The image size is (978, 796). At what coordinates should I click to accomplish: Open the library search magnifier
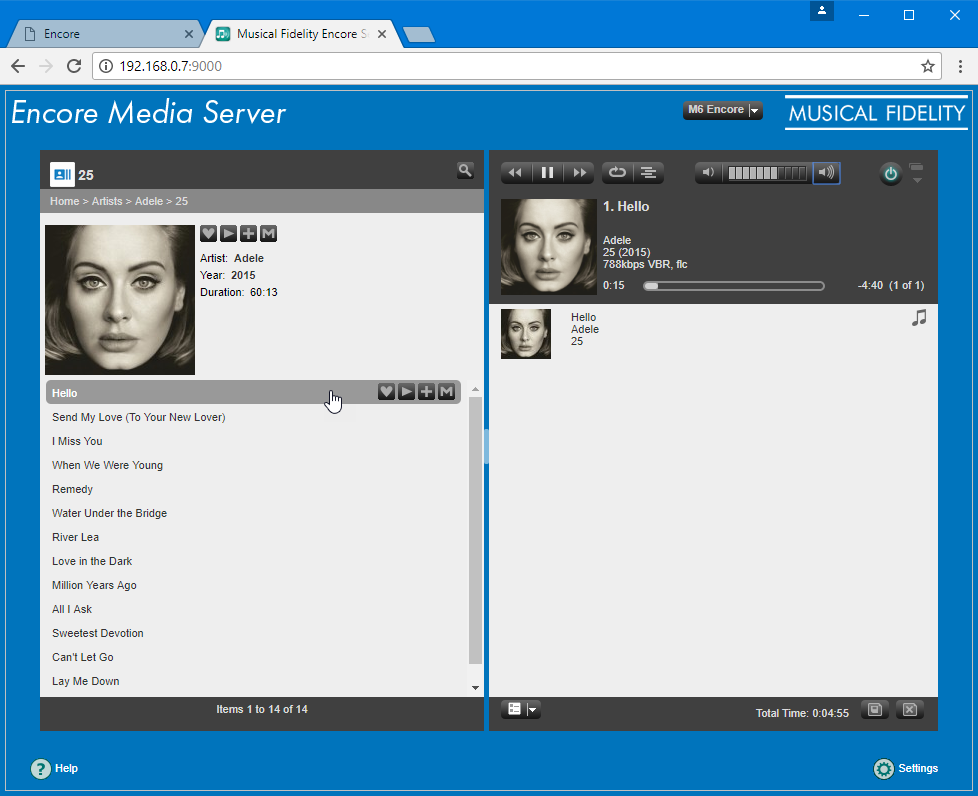[x=465, y=170]
